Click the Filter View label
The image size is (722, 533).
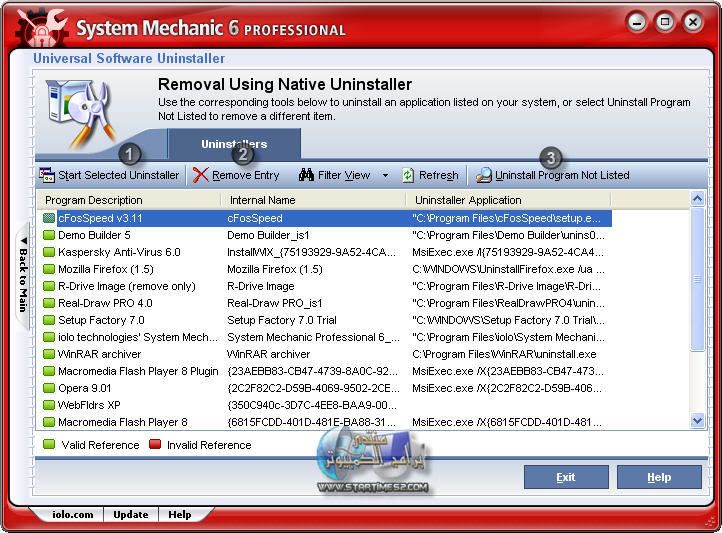344,175
